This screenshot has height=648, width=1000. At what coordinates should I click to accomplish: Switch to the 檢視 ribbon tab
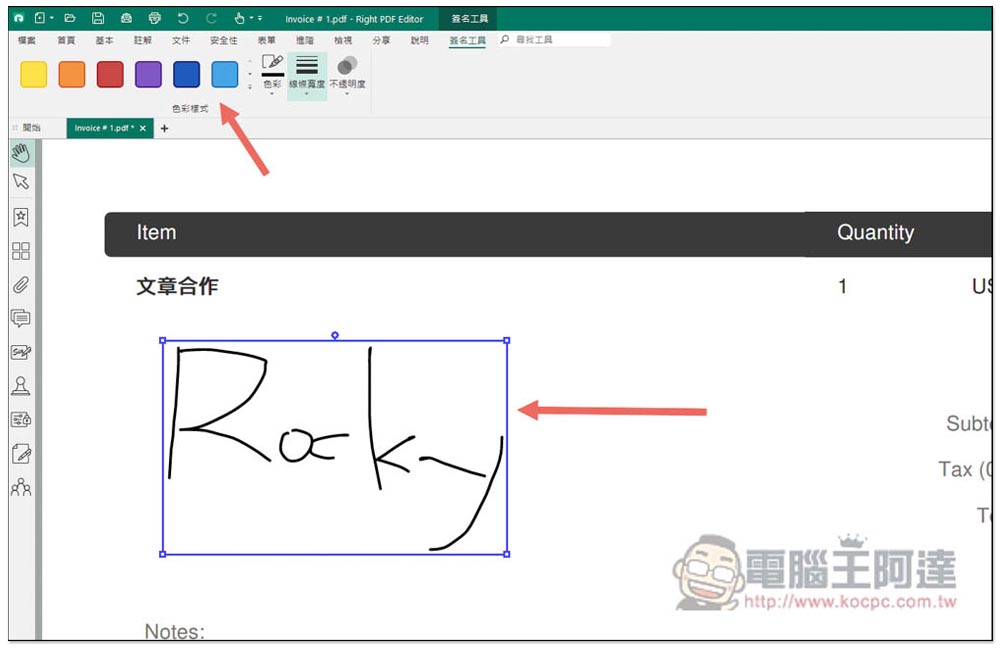(x=343, y=40)
